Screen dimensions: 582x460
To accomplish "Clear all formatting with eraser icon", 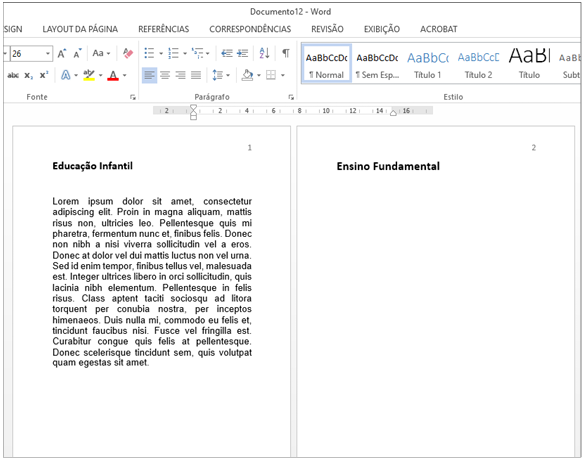I will tap(128, 53).
